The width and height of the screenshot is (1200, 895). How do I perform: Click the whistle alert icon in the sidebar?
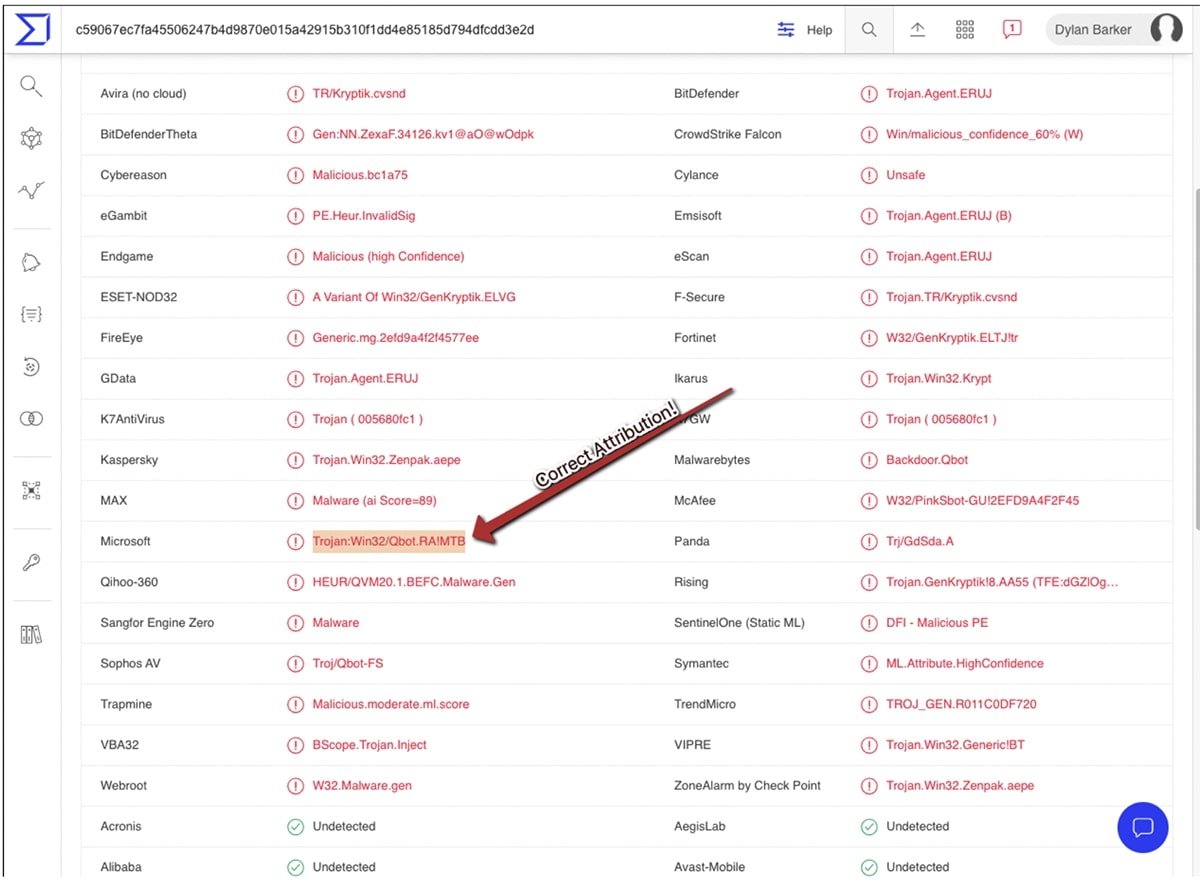(30, 262)
